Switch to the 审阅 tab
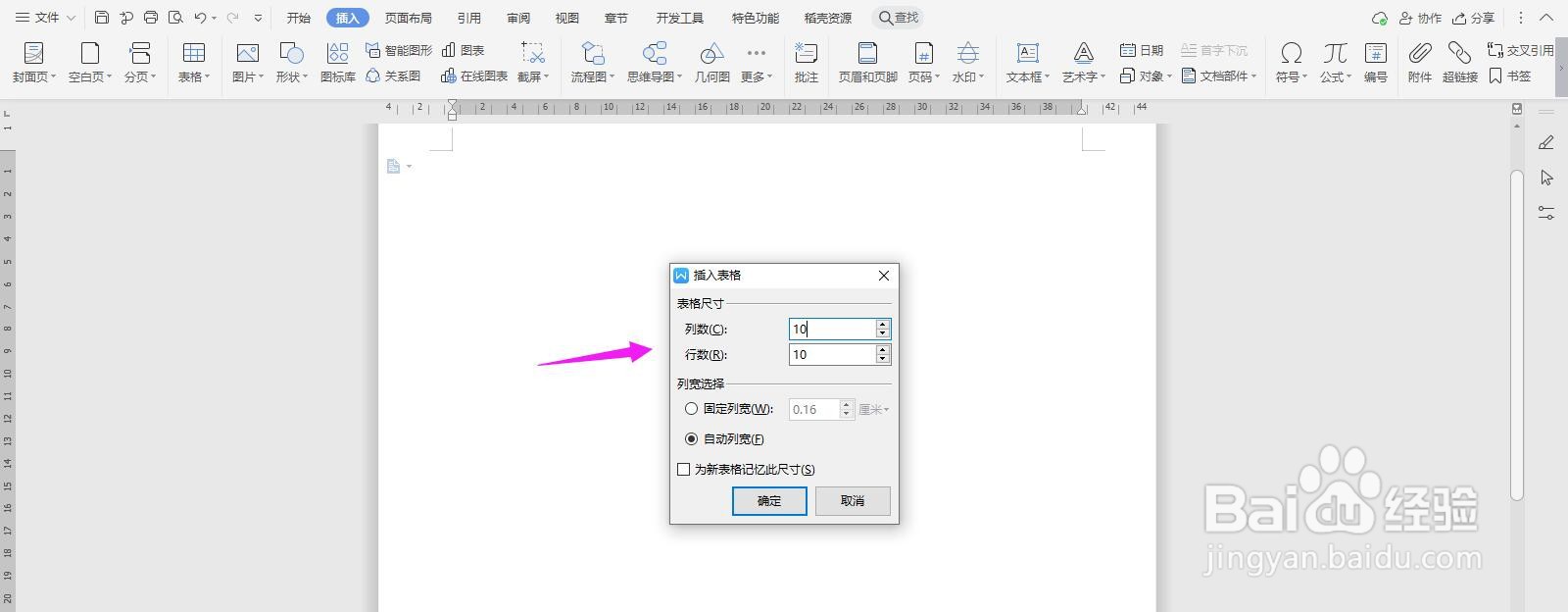 pyautogui.click(x=518, y=18)
